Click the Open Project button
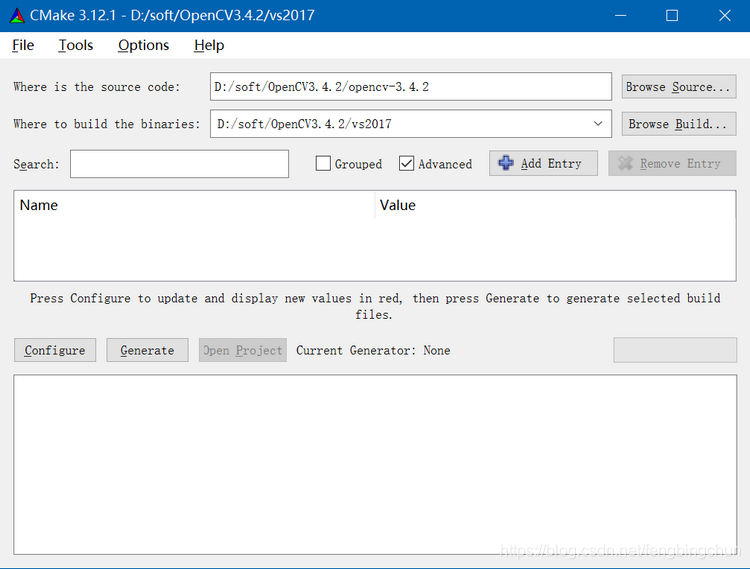This screenshot has width=750, height=569. point(243,350)
